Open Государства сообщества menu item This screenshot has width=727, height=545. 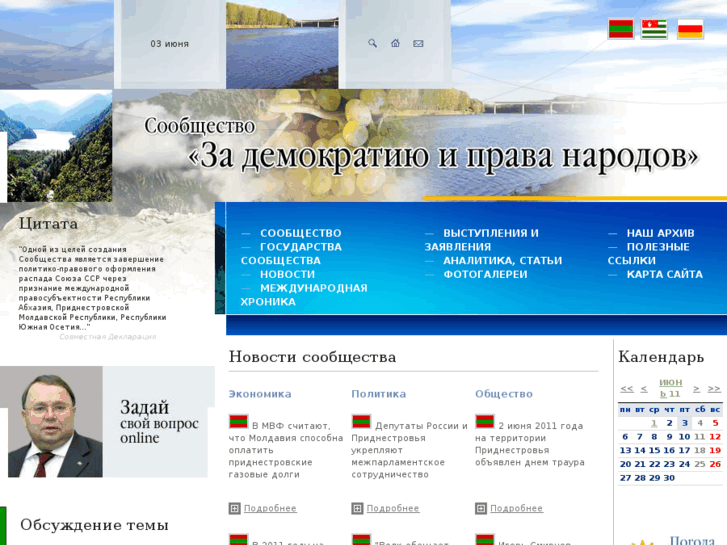coord(291,254)
